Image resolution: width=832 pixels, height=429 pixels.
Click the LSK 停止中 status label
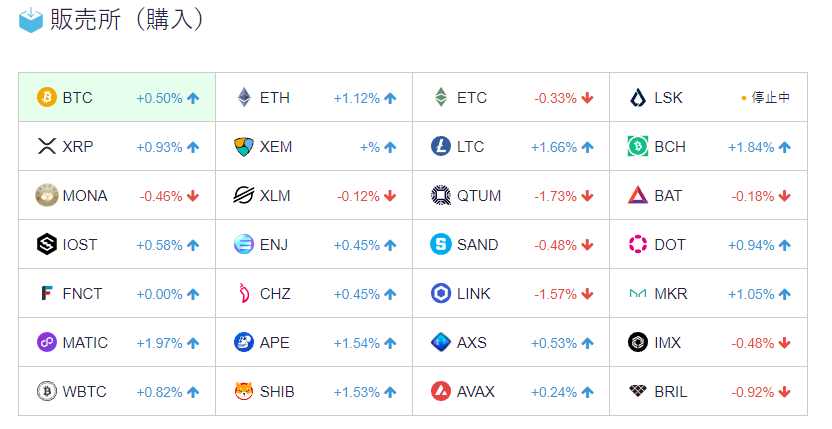click(770, 98)
